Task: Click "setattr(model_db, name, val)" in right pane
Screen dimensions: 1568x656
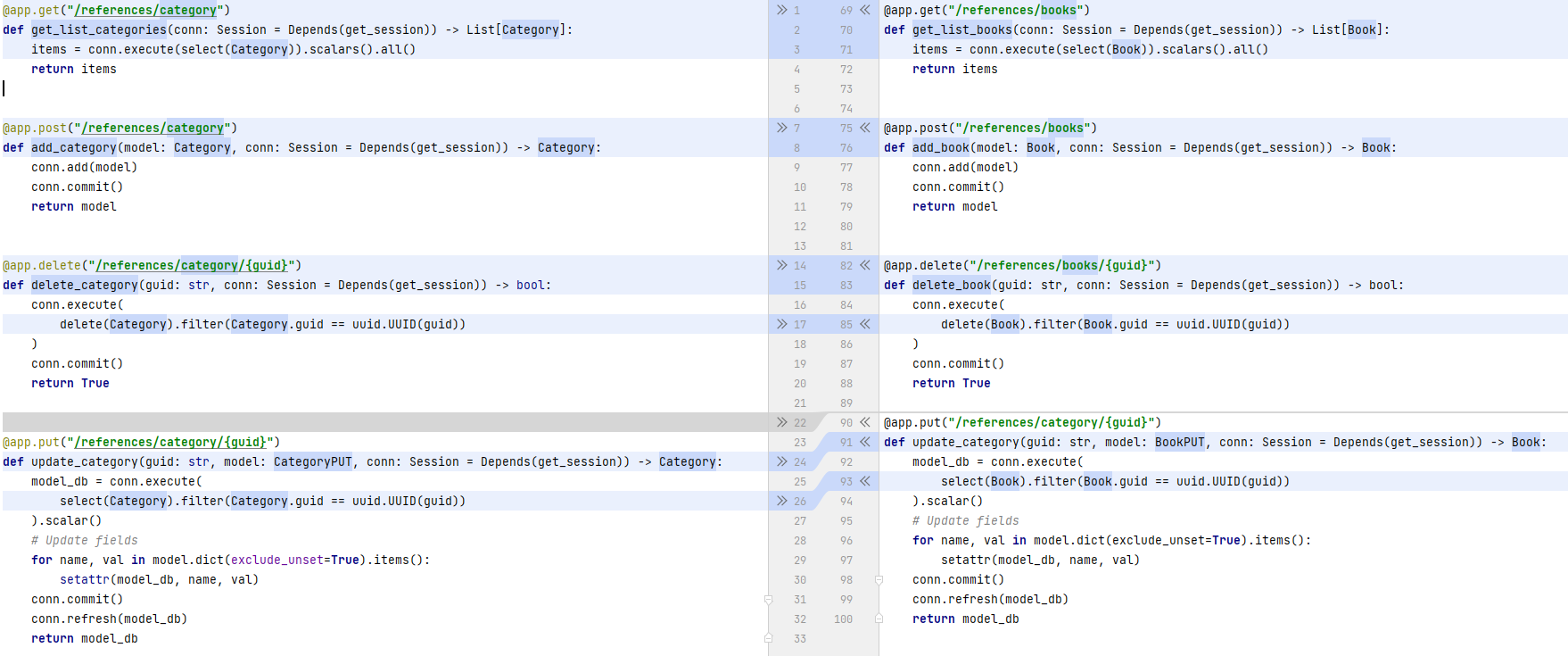Action: point(1041,560)
